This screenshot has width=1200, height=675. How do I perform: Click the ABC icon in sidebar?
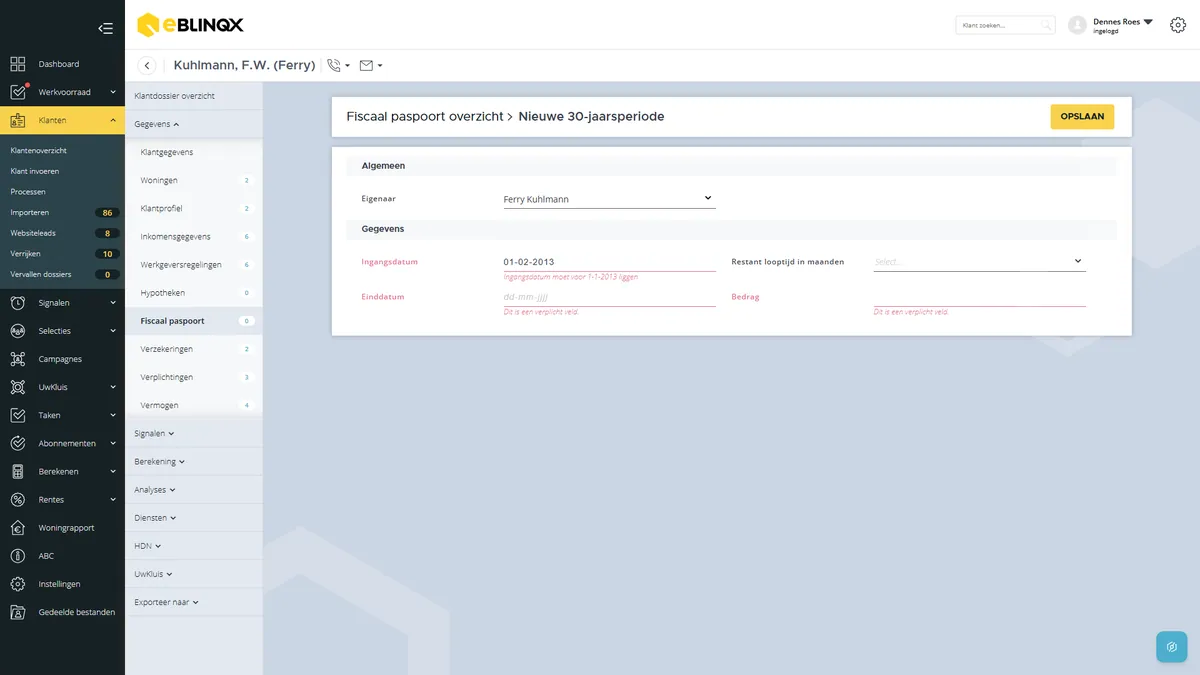(18, 556)
